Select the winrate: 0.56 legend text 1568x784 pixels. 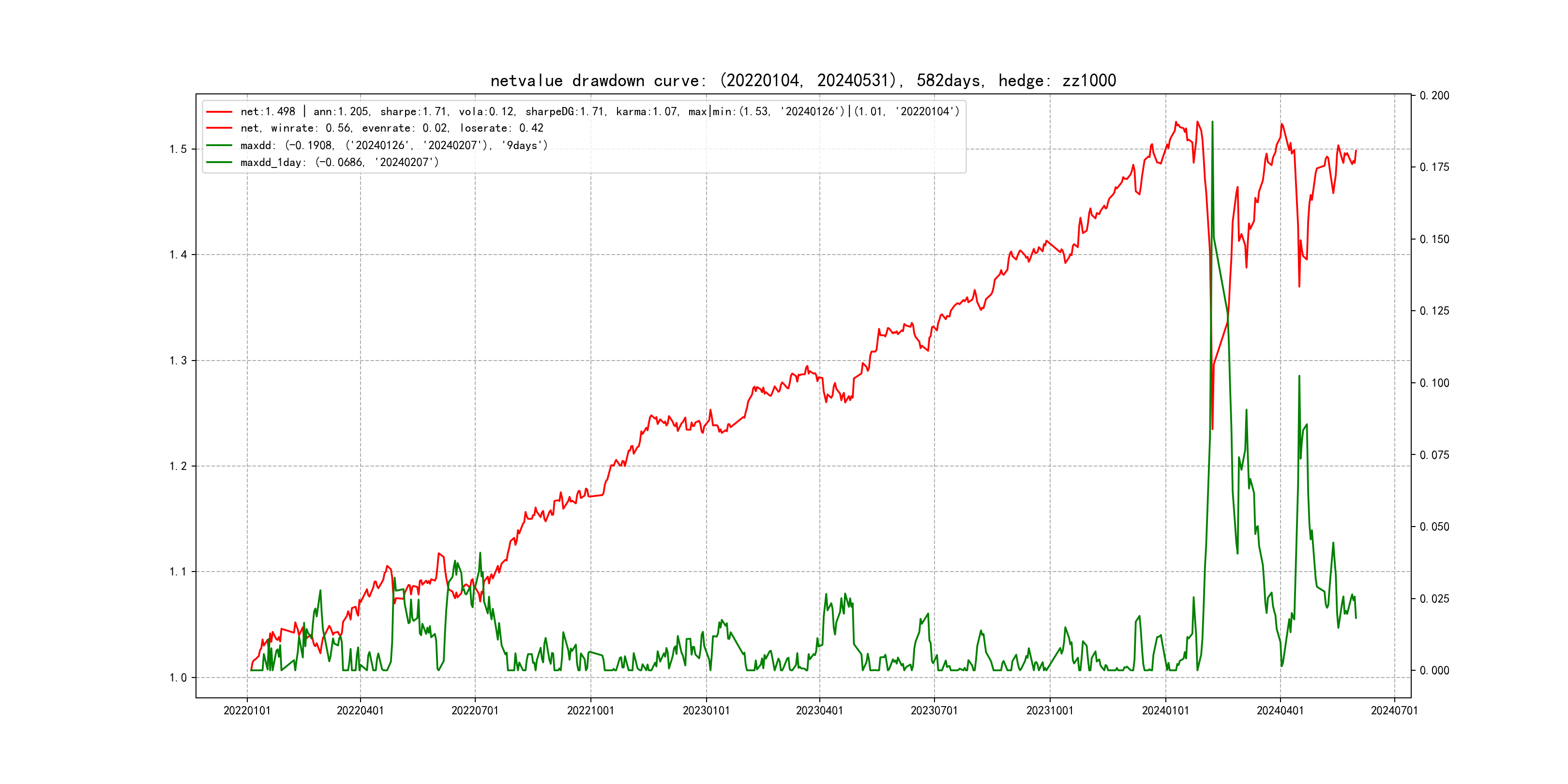point(392,128)
